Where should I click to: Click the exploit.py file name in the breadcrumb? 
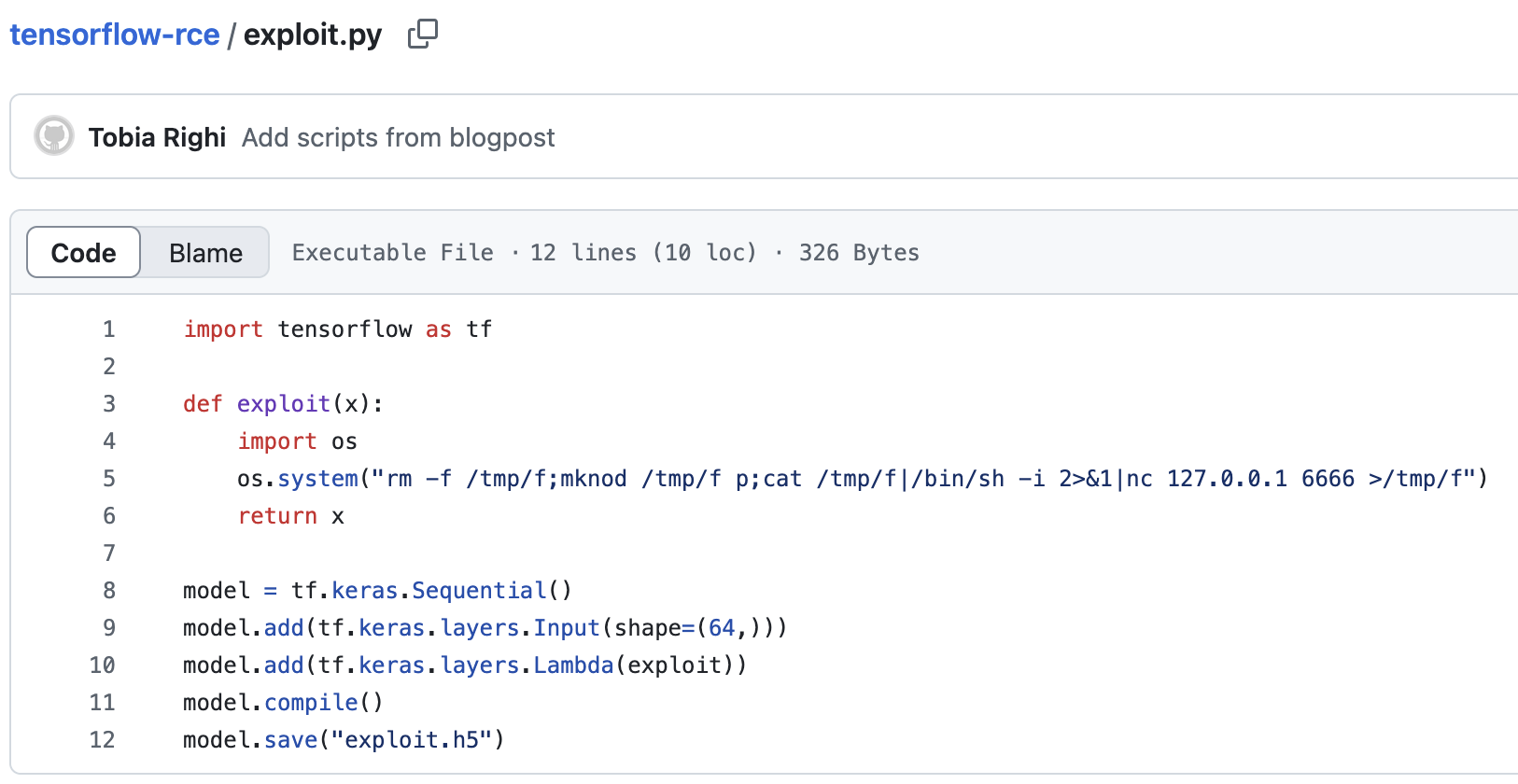(313, 35)
